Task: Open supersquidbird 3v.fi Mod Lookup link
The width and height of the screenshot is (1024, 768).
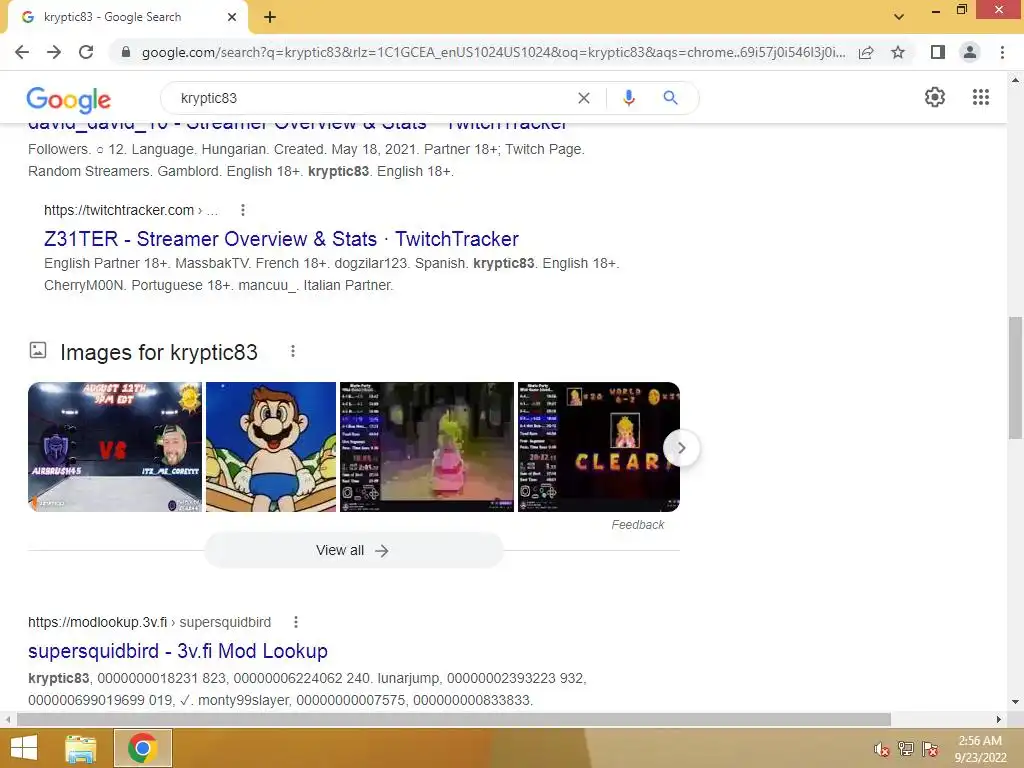Action: point(178,651)
